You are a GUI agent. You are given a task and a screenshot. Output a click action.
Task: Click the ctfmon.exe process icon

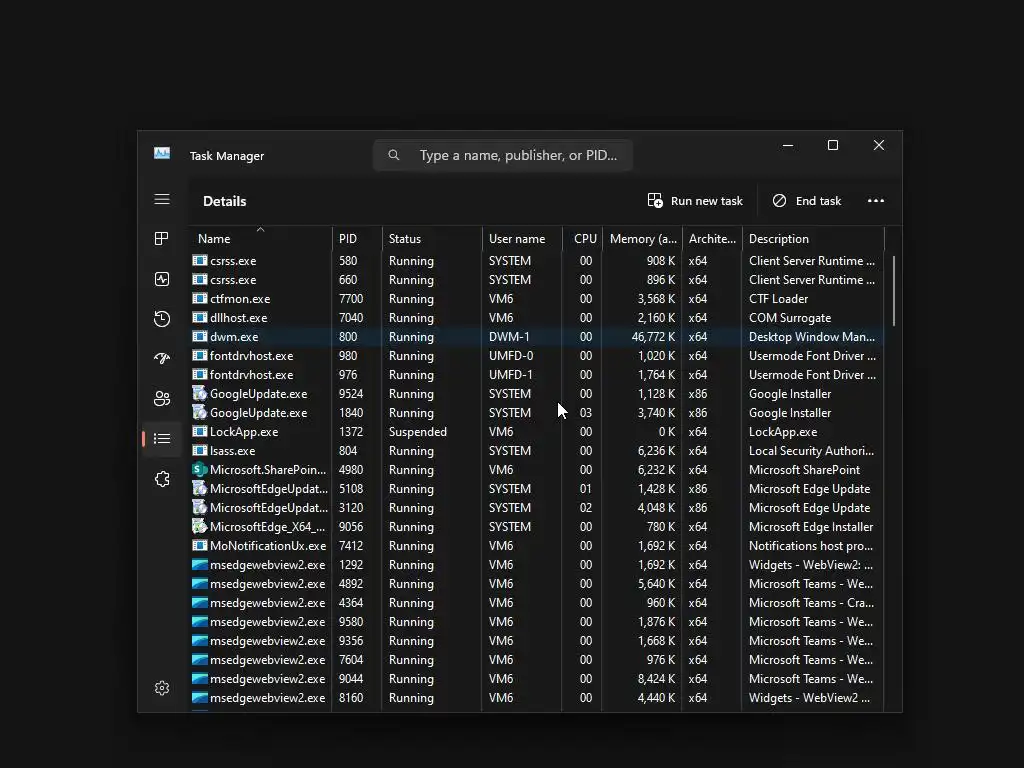coord(199,298)
